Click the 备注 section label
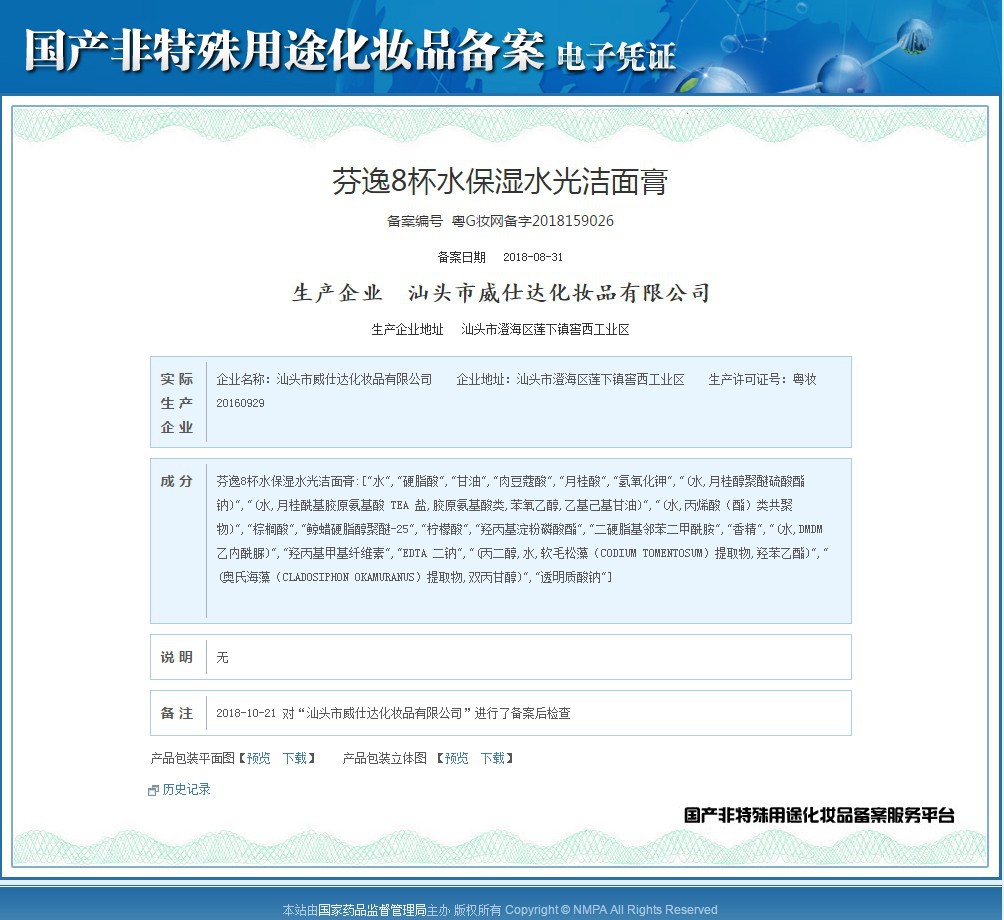Viewport: 1004px width, 920px height. [177, 713]
